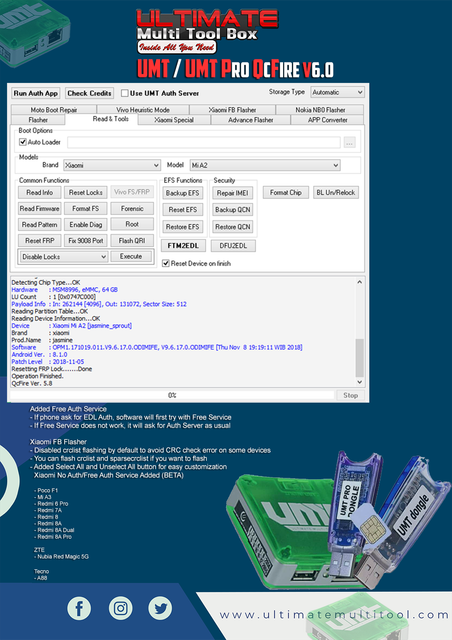
Task: Click the Android Ver. 8.1.0 log line
Action: pyautogui.click(x=39, y=355)
